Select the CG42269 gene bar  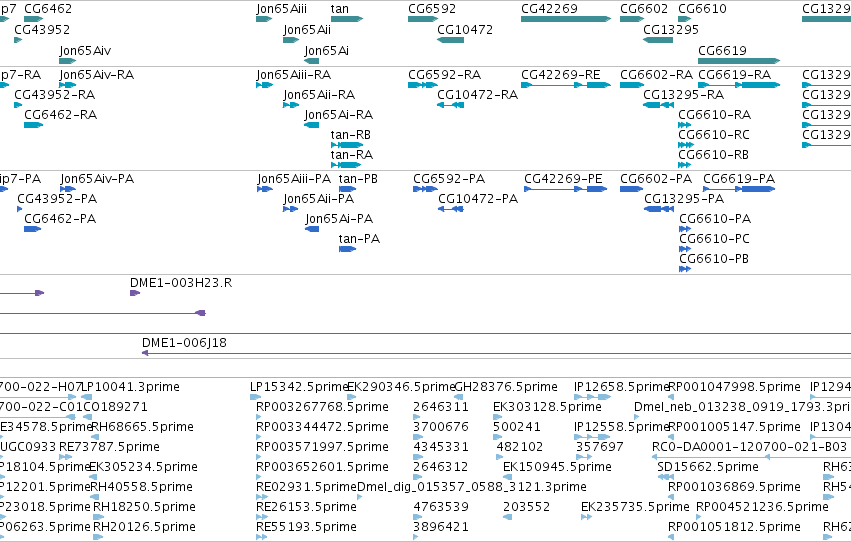coord(566,19)
